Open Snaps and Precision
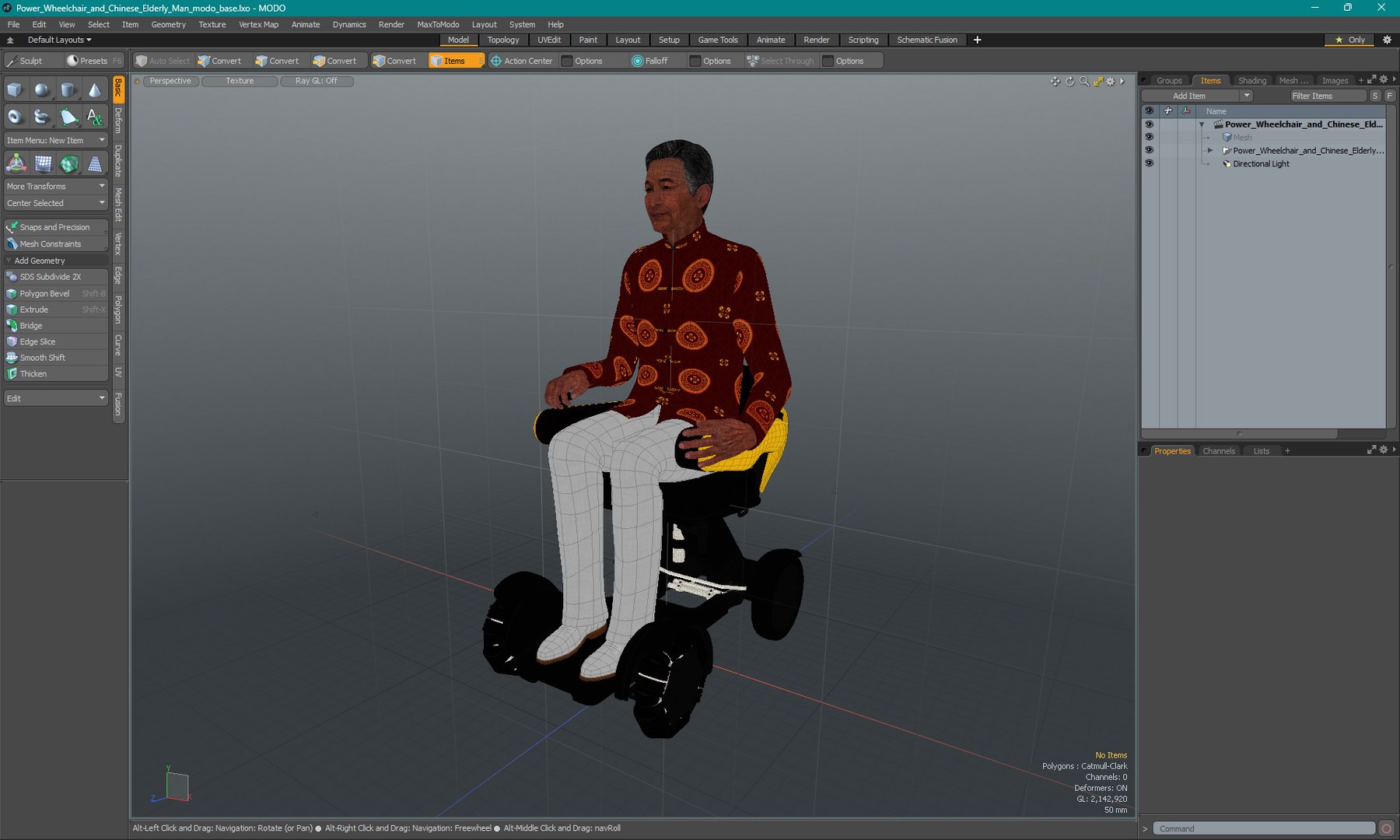The height and width of the screenshot is (840, 1400). [x=55, y=227]
